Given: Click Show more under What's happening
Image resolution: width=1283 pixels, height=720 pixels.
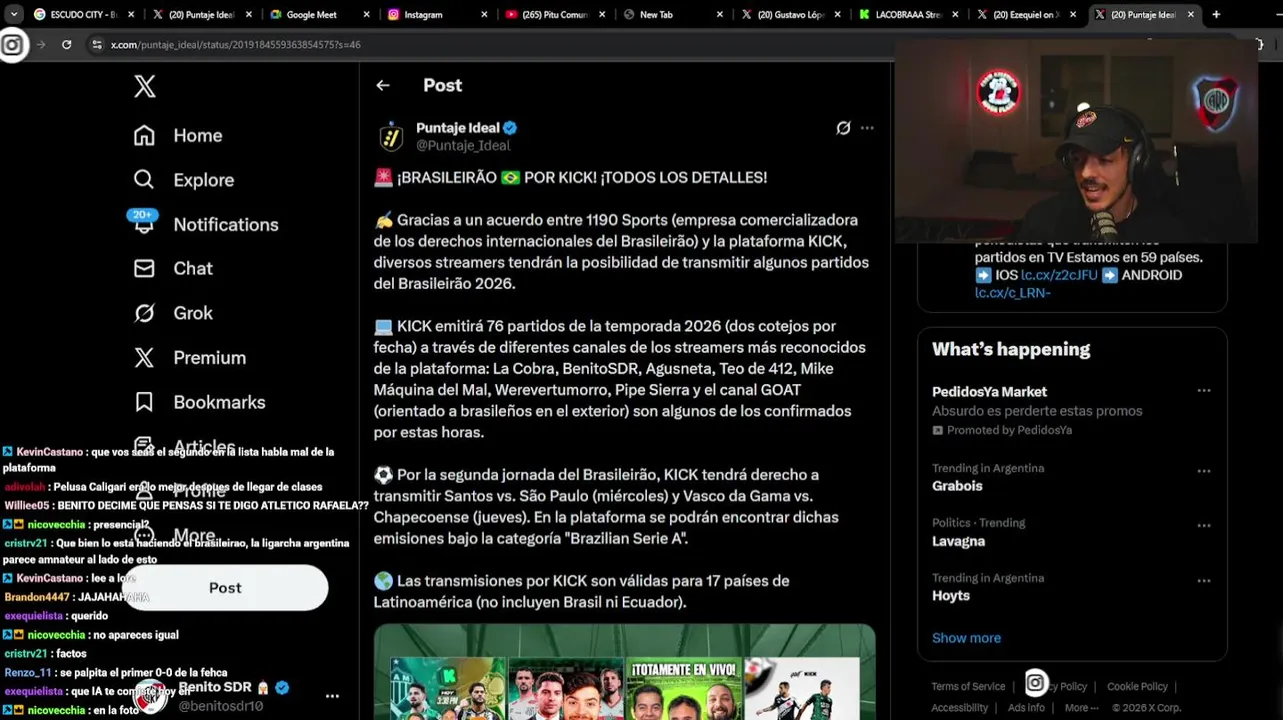Looking at the screenshot, I should click(966, 638).
